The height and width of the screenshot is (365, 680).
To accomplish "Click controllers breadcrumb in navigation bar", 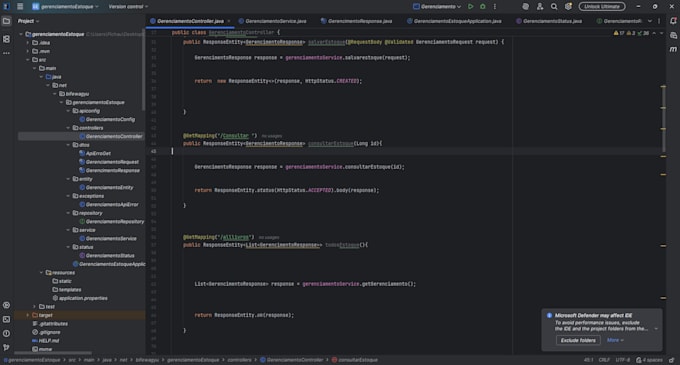I will click(239, 360).
